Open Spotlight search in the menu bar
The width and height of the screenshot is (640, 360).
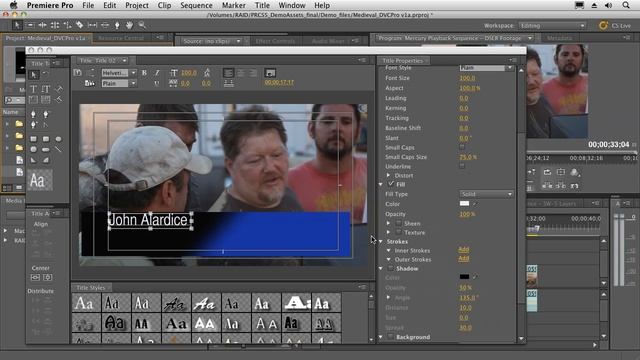click(626, 5)
